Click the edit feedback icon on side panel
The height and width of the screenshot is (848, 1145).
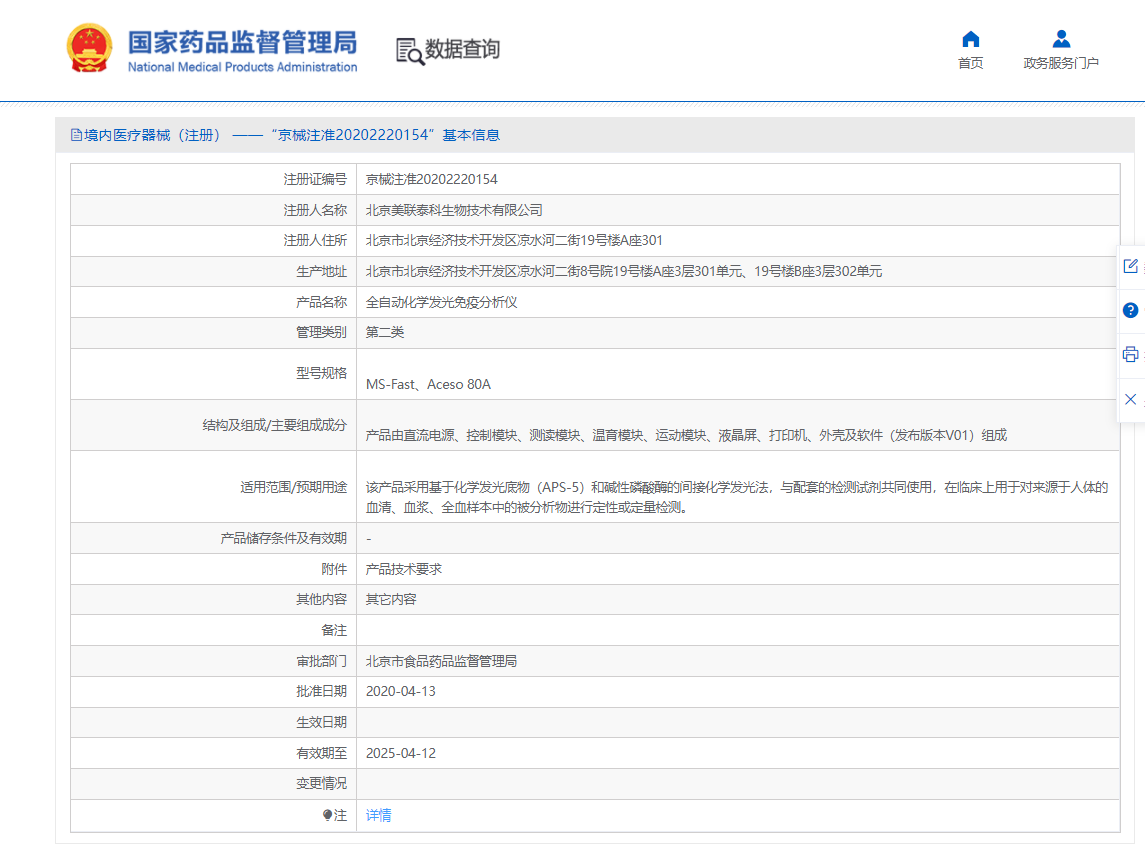tap(1130, 266)
